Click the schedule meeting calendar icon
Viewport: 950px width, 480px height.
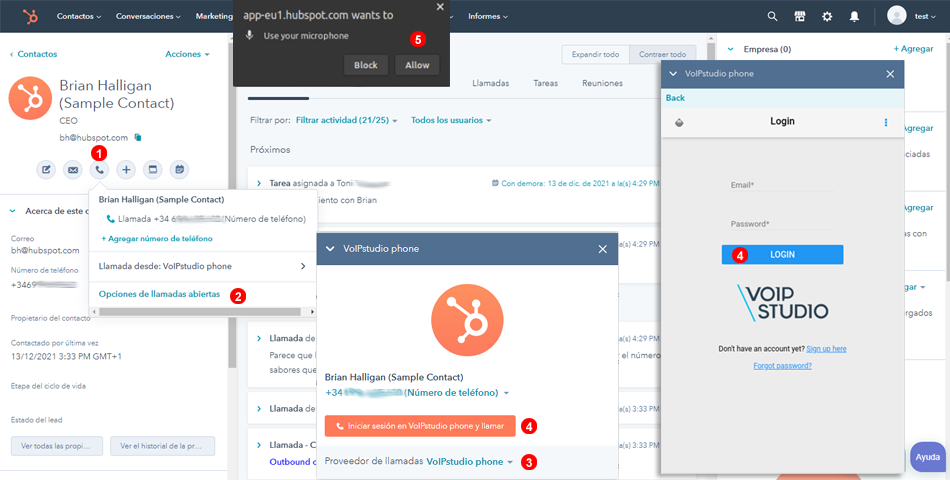(x=179, y=170)
